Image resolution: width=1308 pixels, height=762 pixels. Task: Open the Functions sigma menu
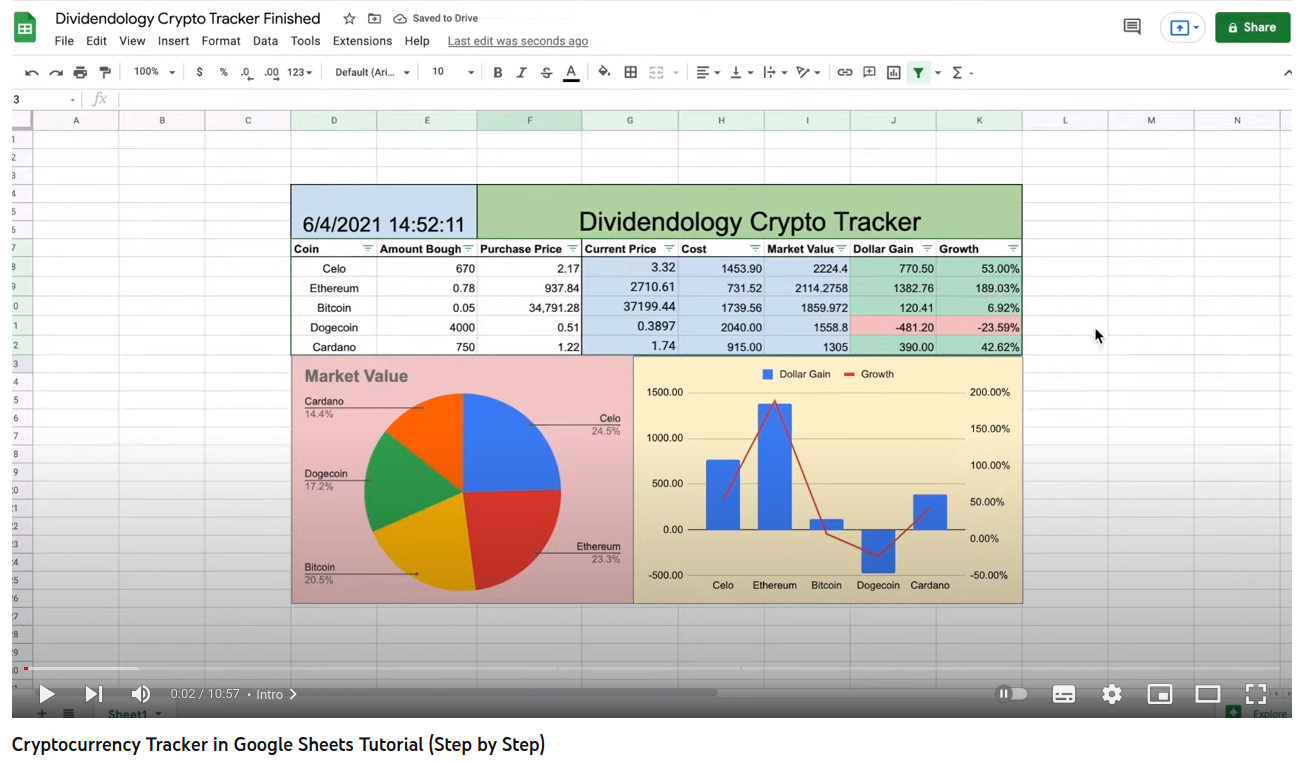point(962,72)
